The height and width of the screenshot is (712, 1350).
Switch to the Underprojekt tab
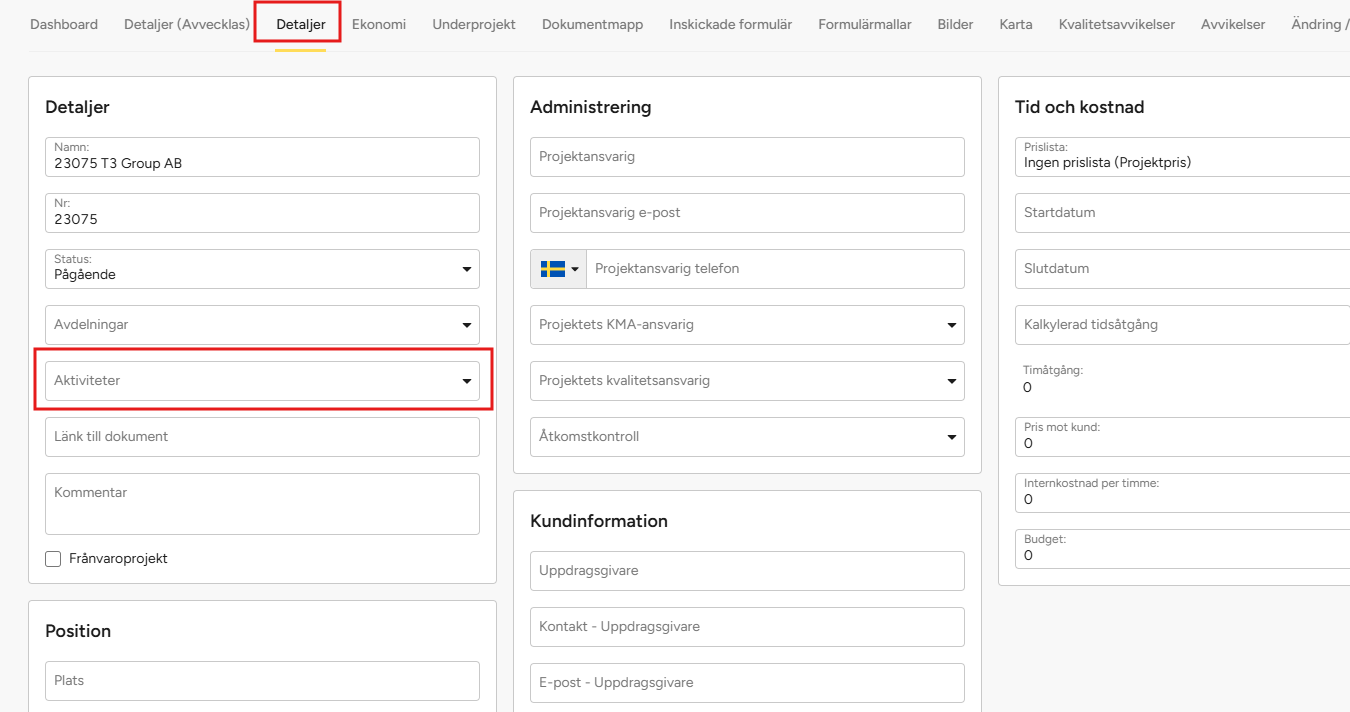point(474,24)
